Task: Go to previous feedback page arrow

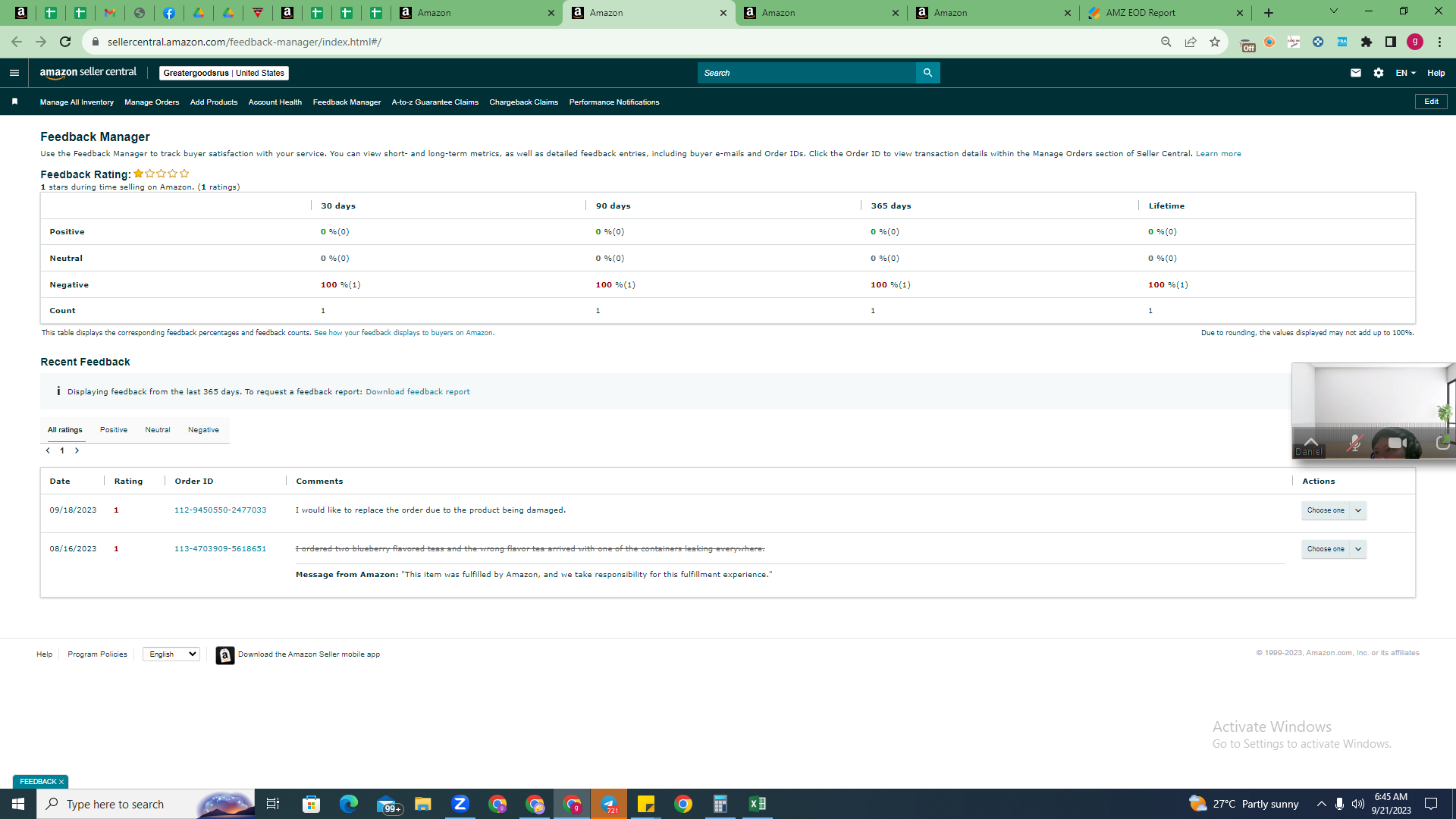Action: tap(48, 450)
